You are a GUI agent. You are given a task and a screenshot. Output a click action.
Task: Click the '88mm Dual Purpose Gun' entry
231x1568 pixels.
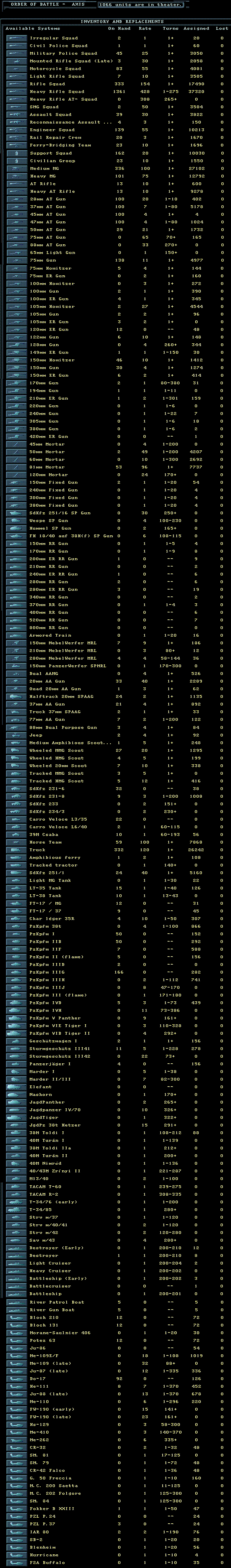(x=63, y=727)
